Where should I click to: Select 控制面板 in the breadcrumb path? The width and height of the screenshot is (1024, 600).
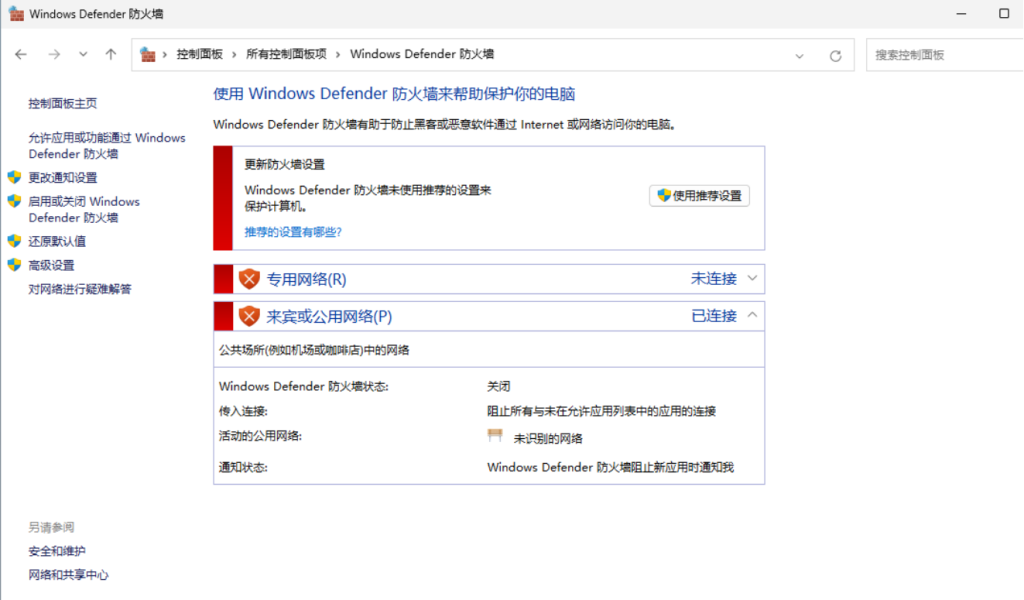tap(199, 55)
